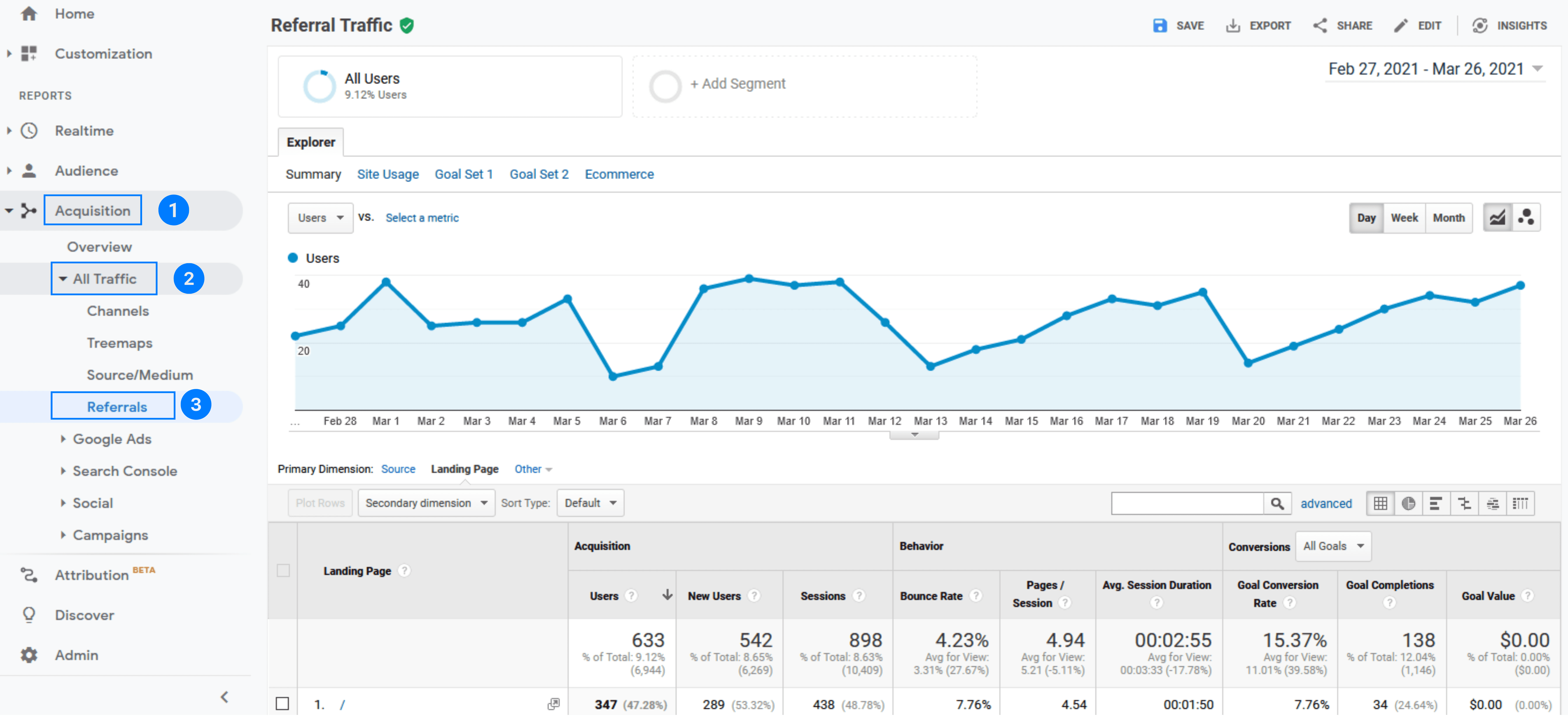Click the verified green shield icon
Screen dimensions: 1568x717
pos(407,26)
